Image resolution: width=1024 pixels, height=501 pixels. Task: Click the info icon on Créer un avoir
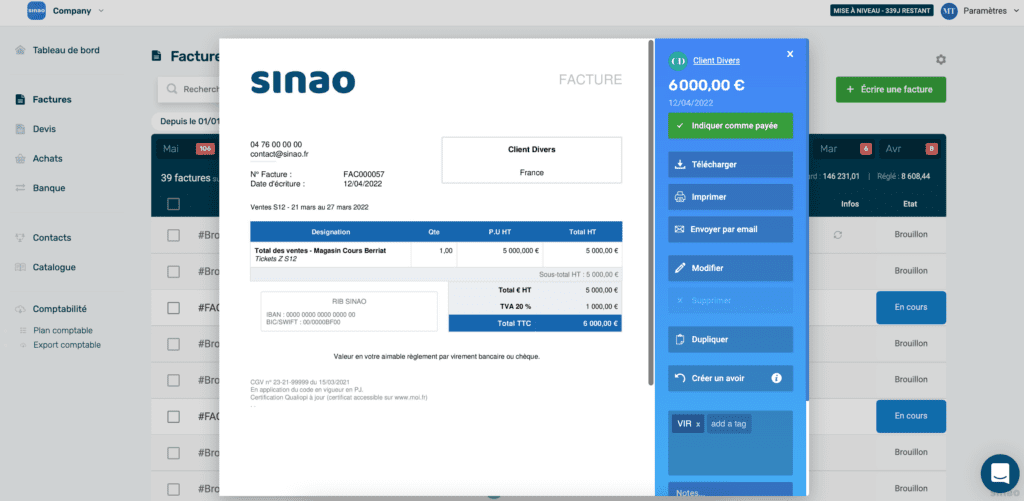click(776, 378)
